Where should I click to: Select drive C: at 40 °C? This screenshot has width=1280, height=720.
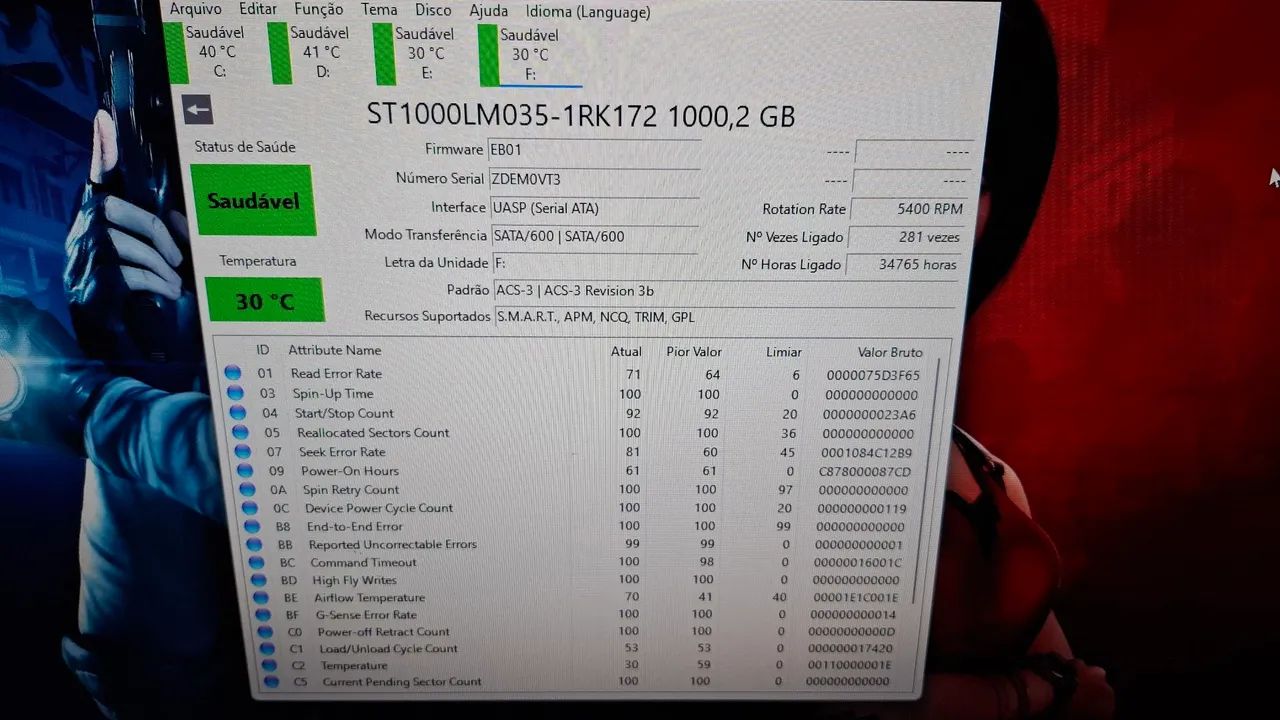pos(205,52)
